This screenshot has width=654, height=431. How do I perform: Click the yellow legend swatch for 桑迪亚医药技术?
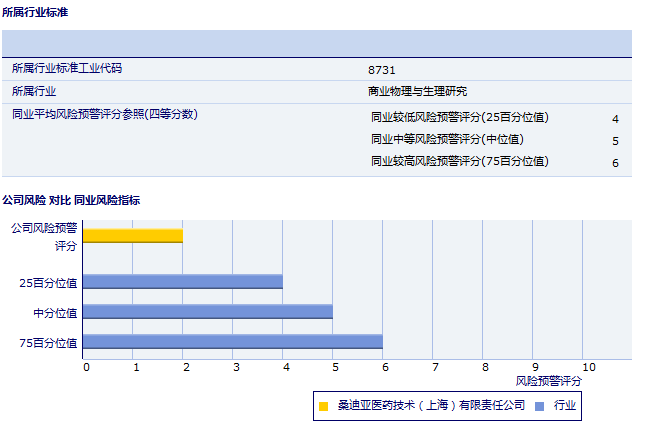(x=323, y=406)
